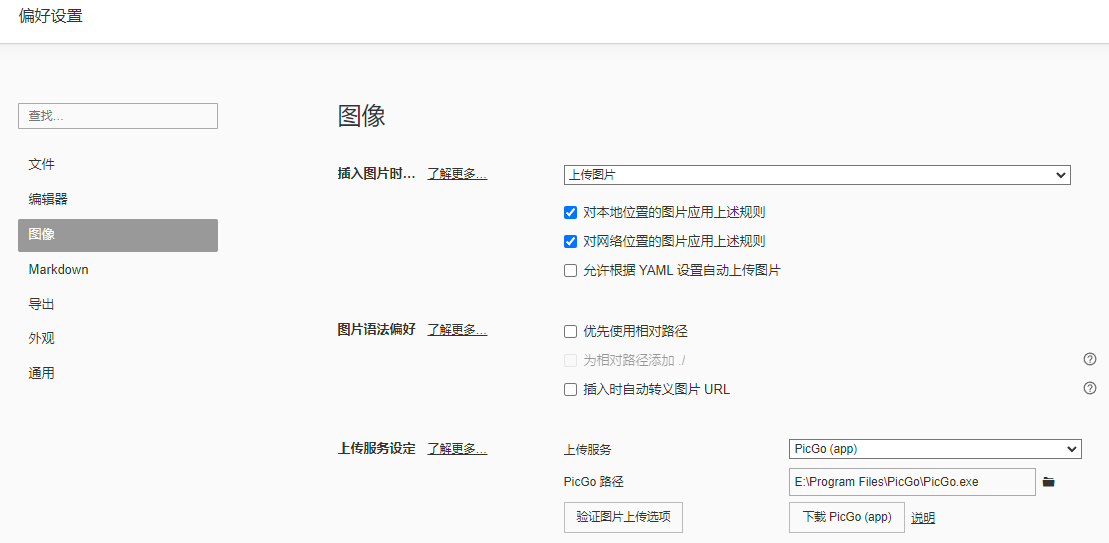Viewport: 1109px width, 543px height.
Task: Click the 验证图片上传选项 button
Action: pos(623,517)
